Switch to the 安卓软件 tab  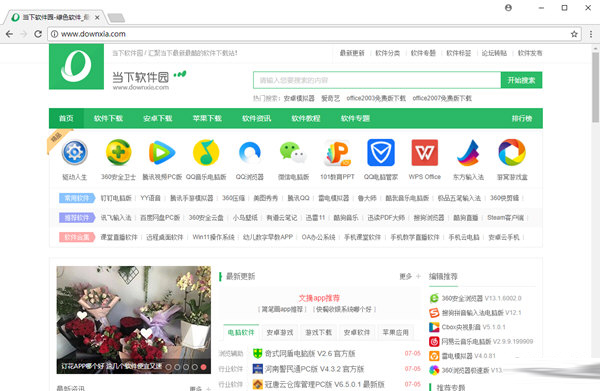pos(357,332)
